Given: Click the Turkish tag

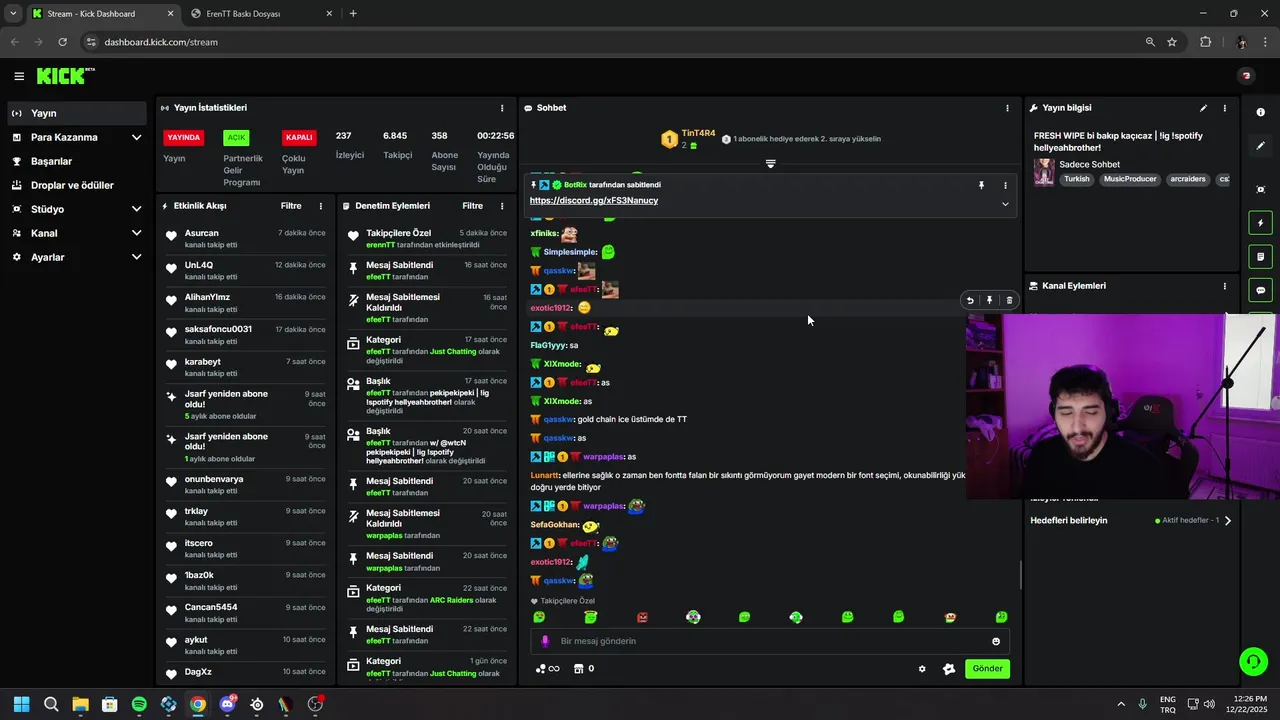Looking at the screenshot, I should [1077, 180].
